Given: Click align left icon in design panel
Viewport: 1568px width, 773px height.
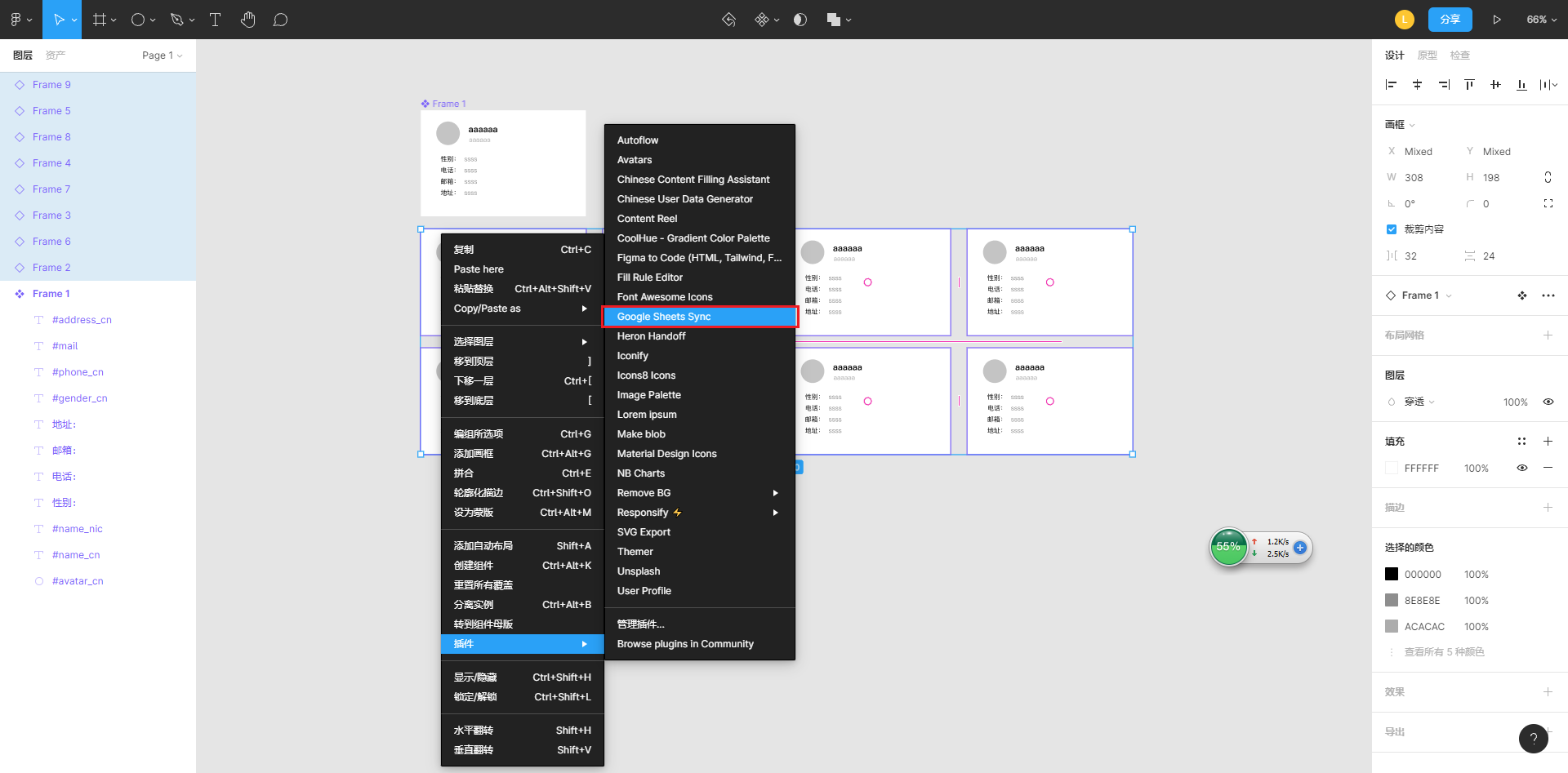Looking at the screenshot, I should [1392, 85].
